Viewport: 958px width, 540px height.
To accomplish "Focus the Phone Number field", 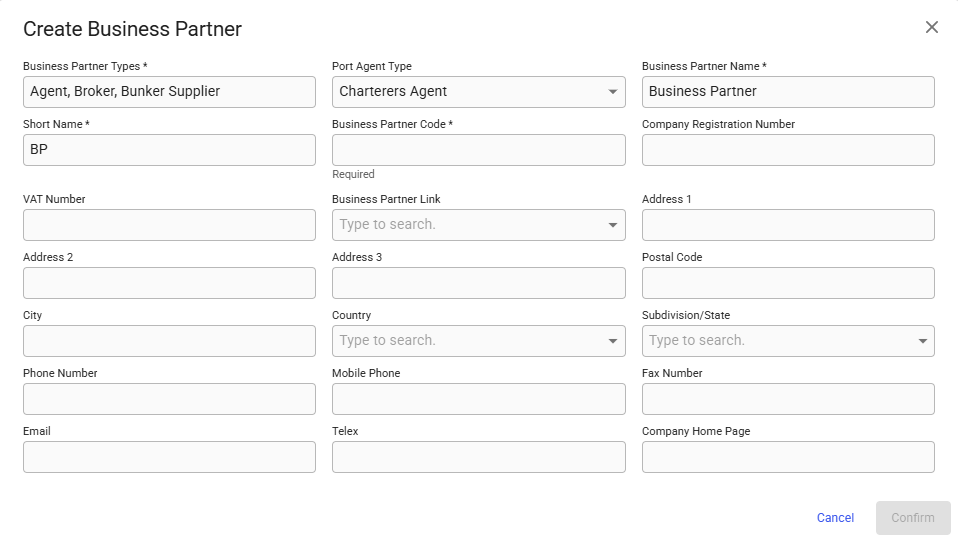I will (x=169, y=399).
